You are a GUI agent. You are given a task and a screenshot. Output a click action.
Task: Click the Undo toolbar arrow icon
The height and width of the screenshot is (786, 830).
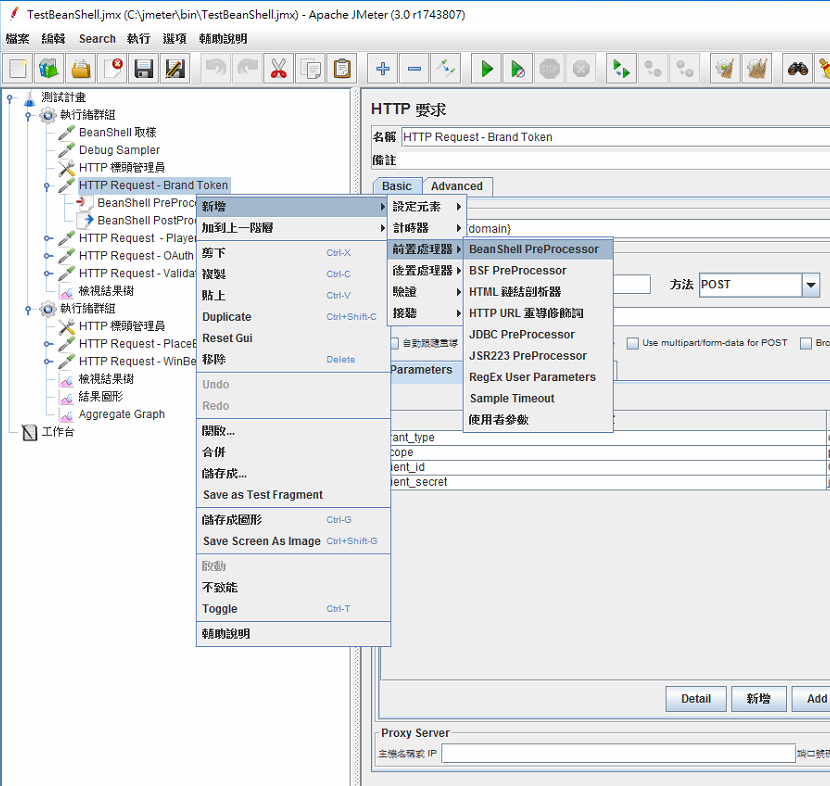216,69
